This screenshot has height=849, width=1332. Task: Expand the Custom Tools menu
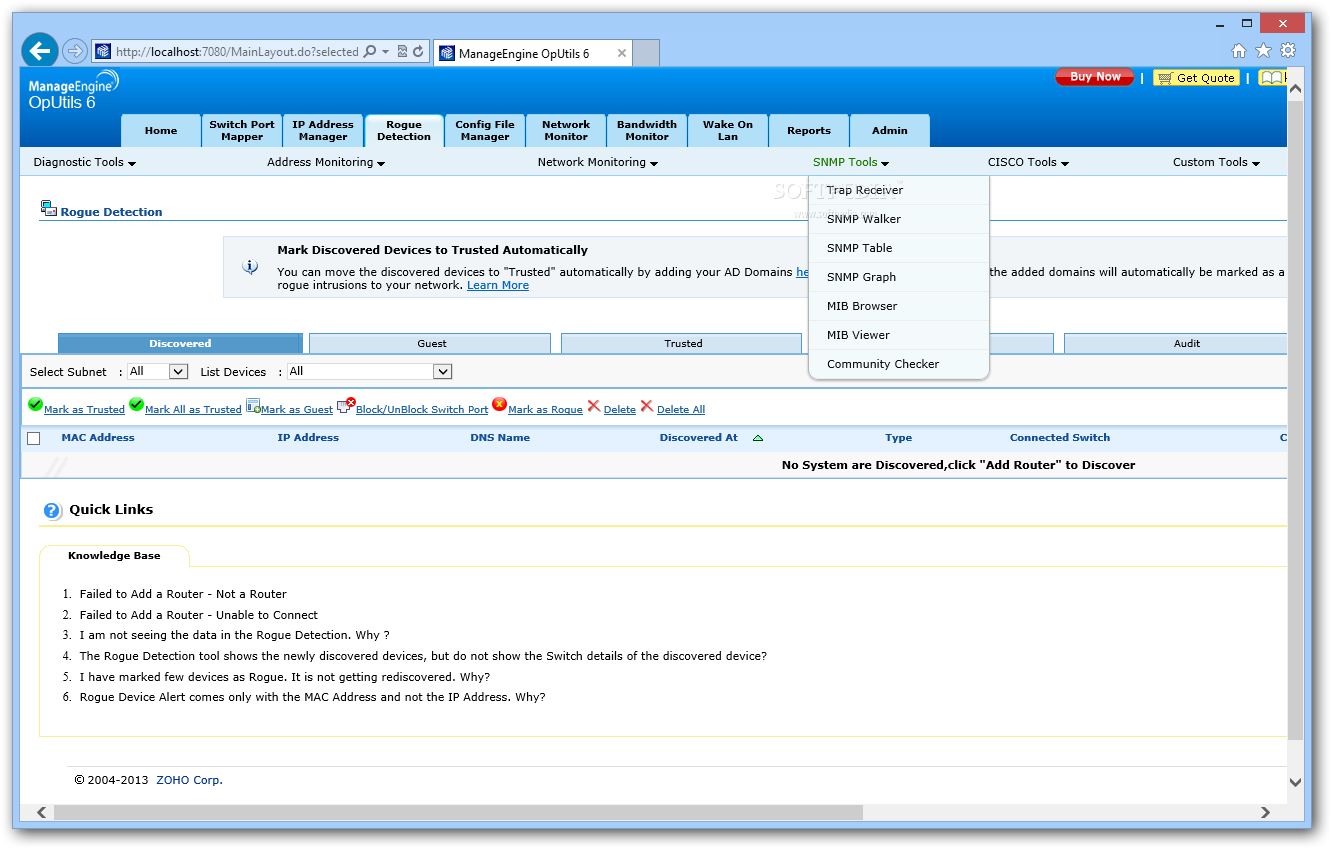1217,162
